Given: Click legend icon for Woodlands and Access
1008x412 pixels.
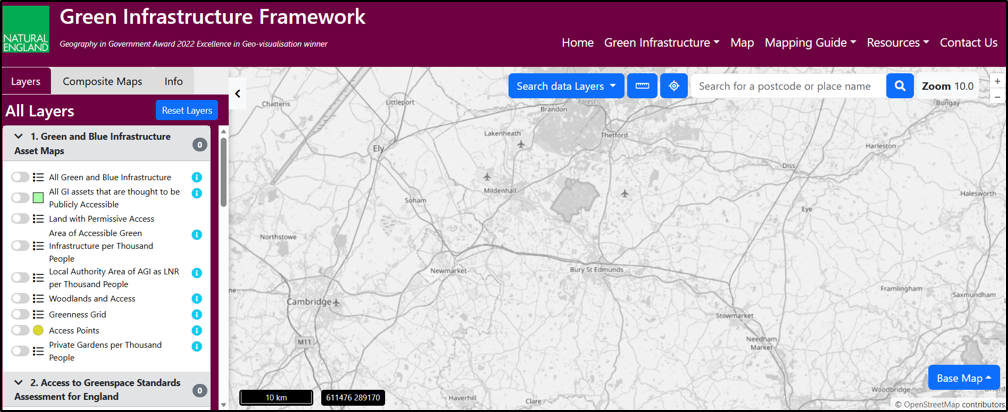Looking at the screenshot, I should tap(39, 299).
